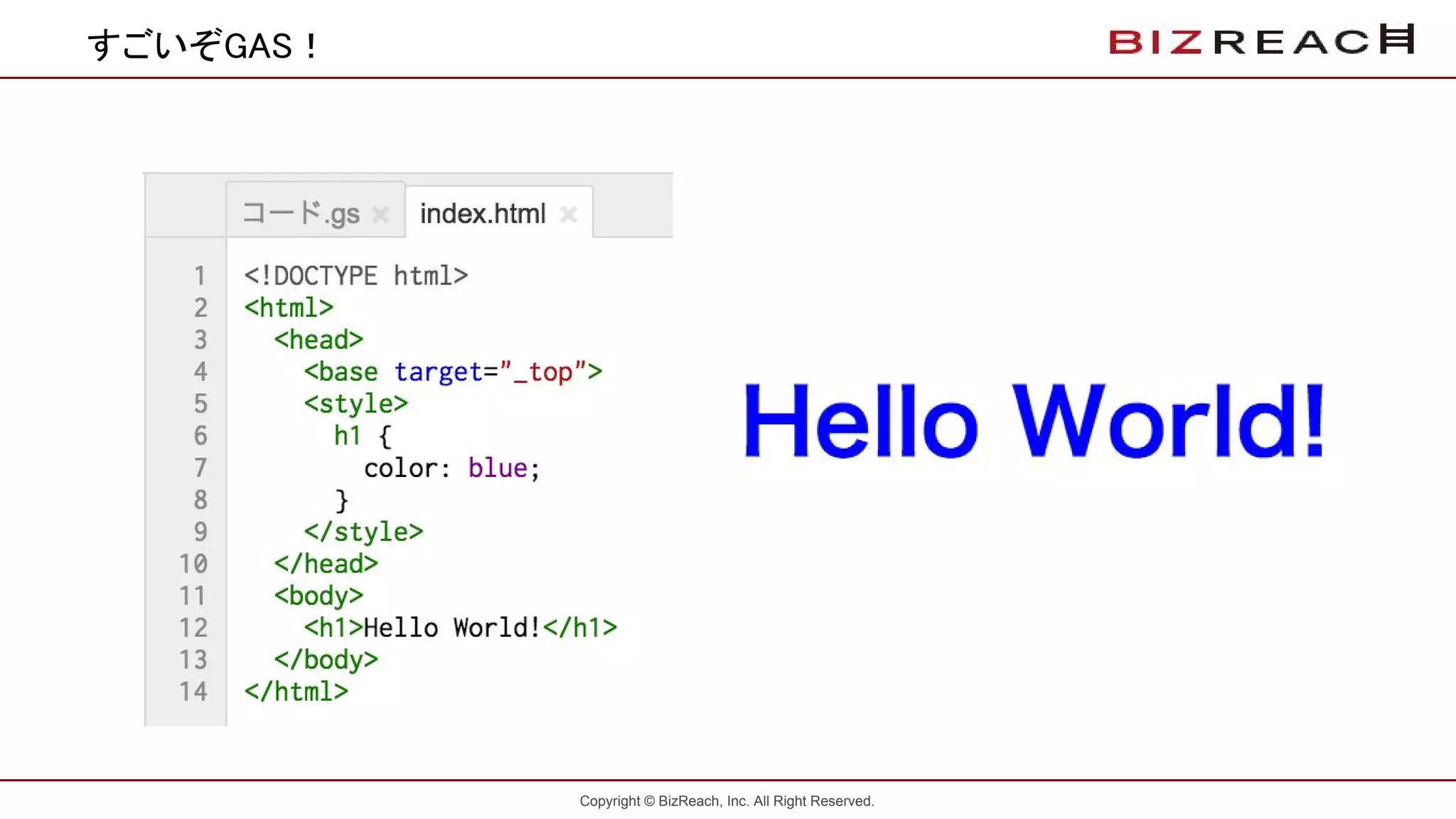This screenshot has height=819, width=1456.
Task: Click the BizReach copyright footer text
Action: click(x=727, y=801)
